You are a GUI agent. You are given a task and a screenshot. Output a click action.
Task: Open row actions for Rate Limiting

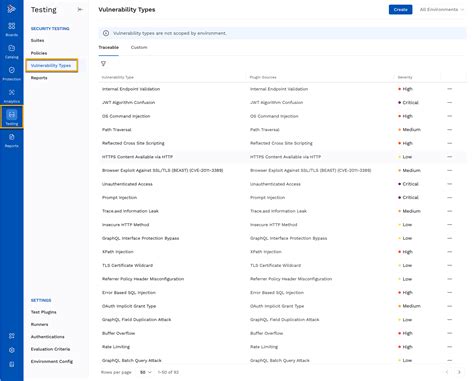pos(450,347)
